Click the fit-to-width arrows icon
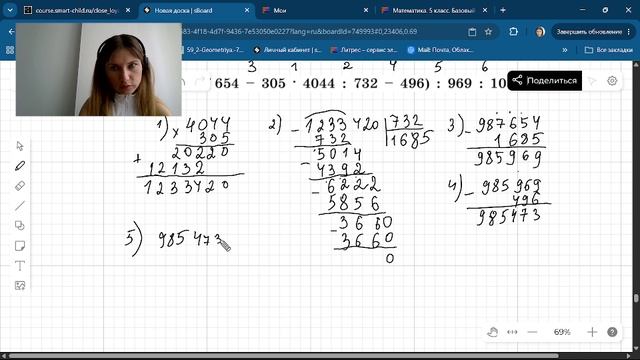Viewport: 640px width, 360px height. point(512,332)
